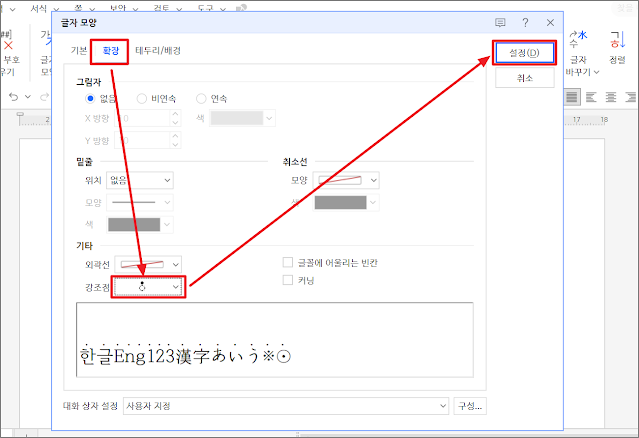639x438 pixels.
Task: Switch to 기본 tab
Action: click(x=79, y=51)
